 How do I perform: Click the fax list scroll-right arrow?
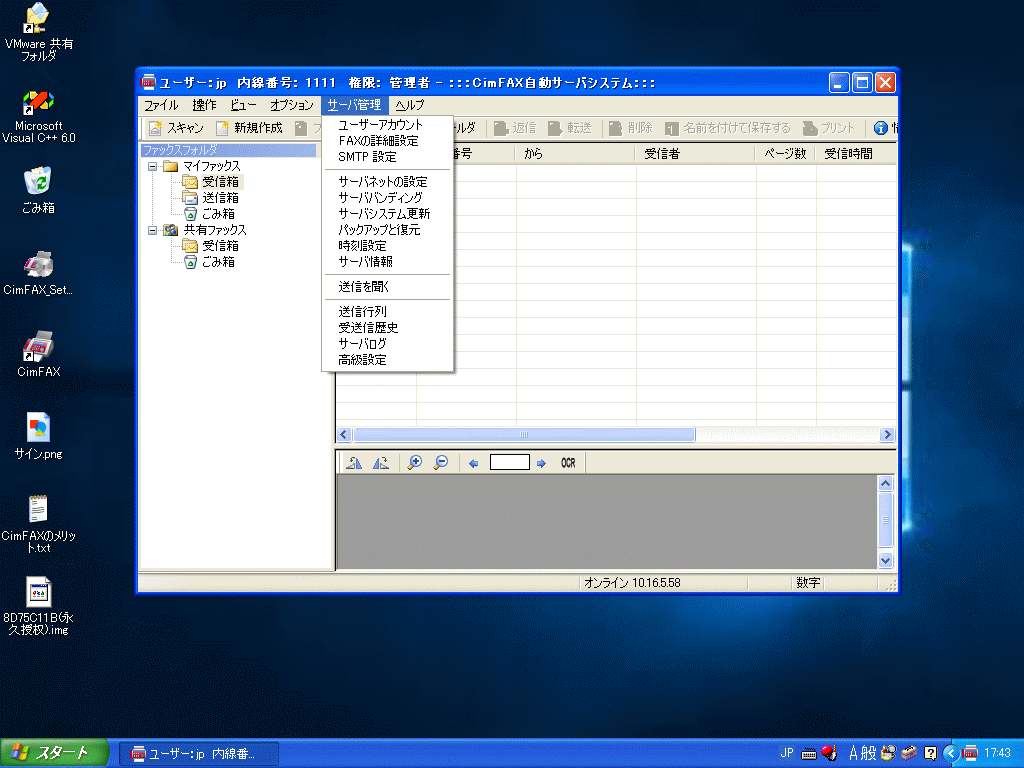pyautogui.click(x=887, y=435)
